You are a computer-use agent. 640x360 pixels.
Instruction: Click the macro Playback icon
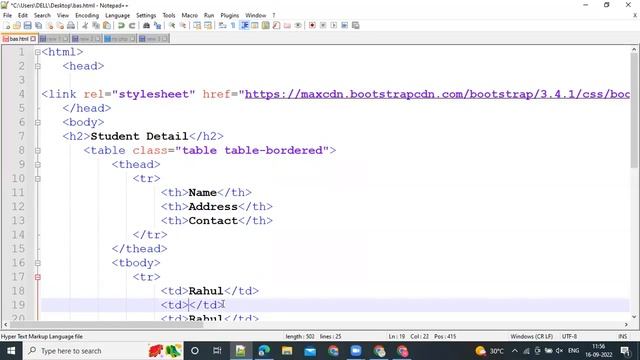[x=333, y=25]
